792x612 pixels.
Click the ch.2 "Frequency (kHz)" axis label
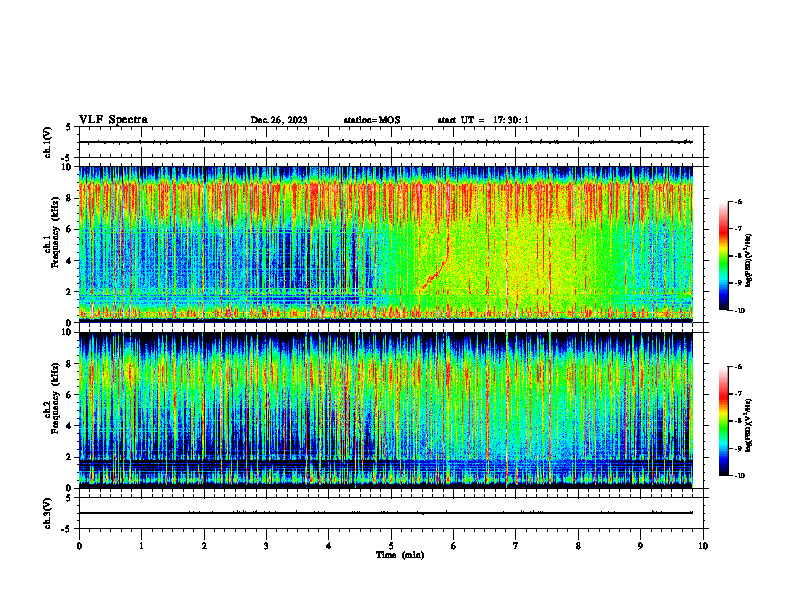point(56,398)
